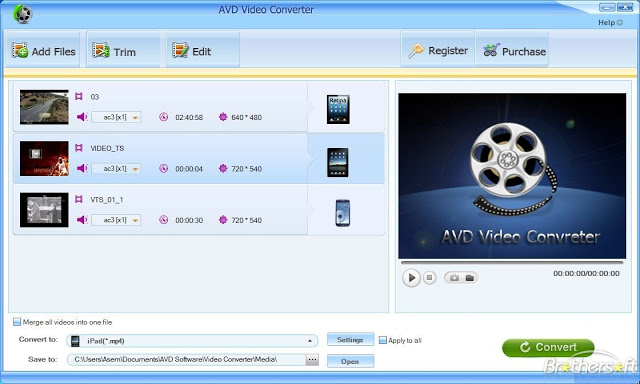Open the audio track dropdown for VTS_01_1

pyautogui.click(x=116, y=220)
